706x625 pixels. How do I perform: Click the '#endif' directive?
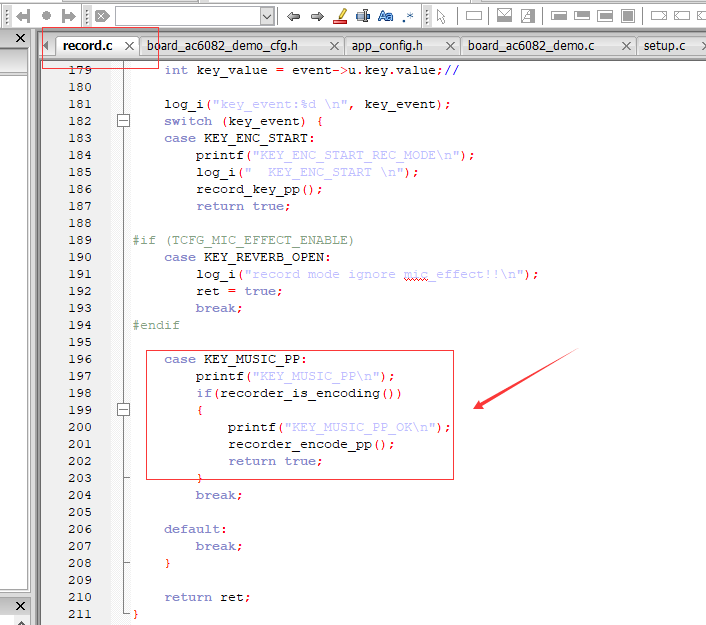tap(156, 325)
